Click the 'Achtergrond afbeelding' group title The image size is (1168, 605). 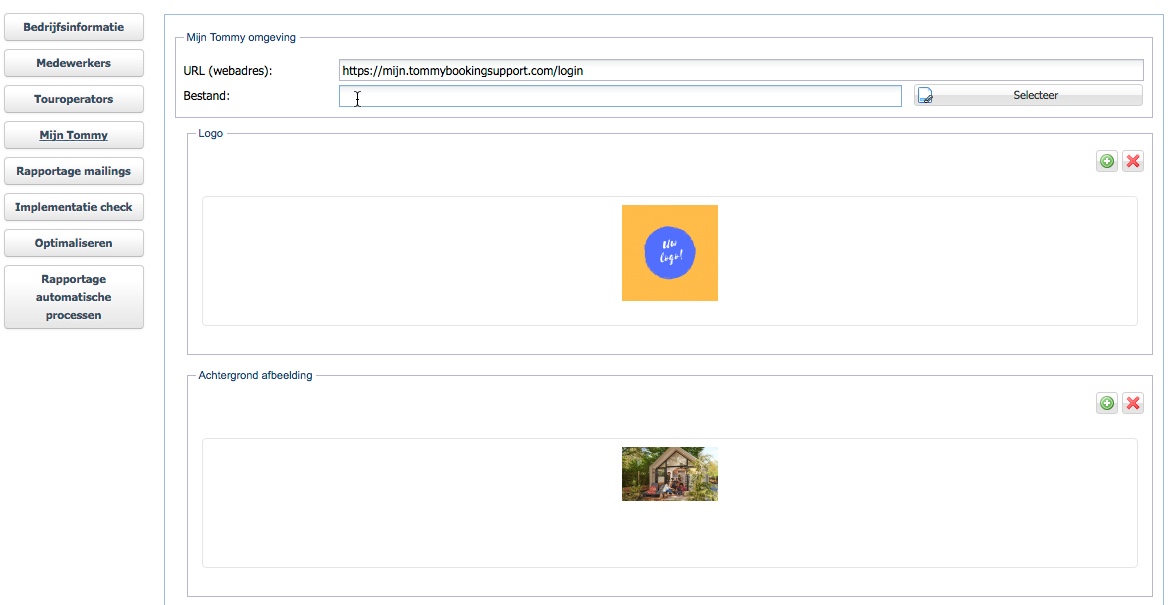pos(256,375)
